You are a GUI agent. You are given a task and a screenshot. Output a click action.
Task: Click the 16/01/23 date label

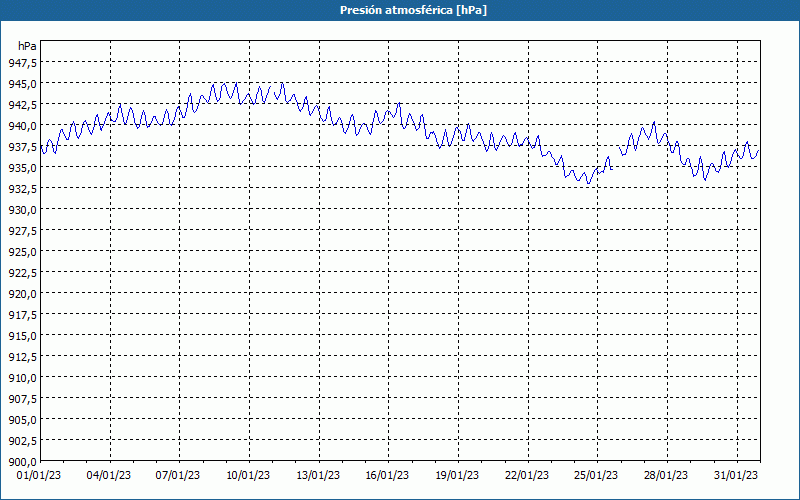click(x=387, y=475)
